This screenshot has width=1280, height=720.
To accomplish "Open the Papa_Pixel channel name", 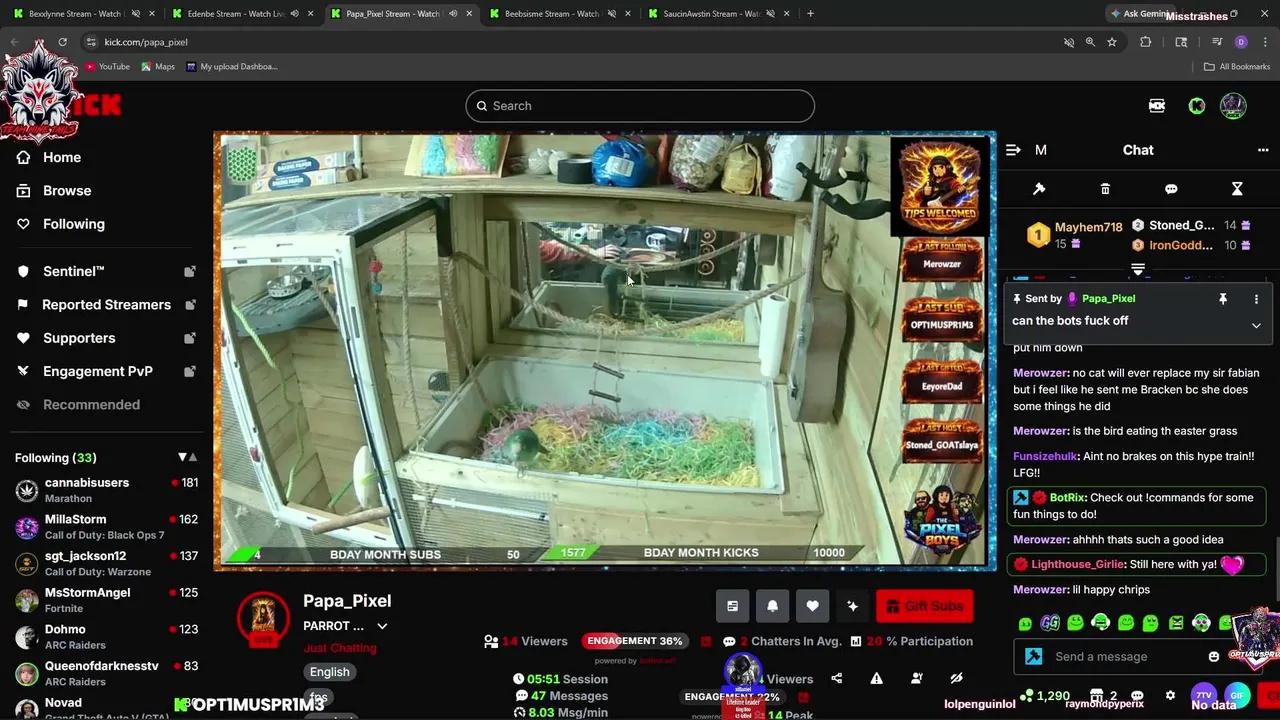I will pos(347,601).
